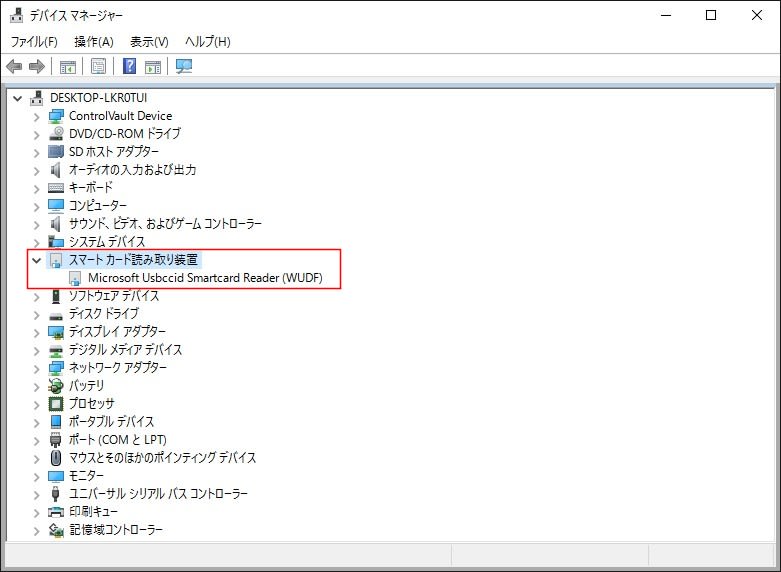
Task: Click the smart card reader category icon
Action: point(56,260)
